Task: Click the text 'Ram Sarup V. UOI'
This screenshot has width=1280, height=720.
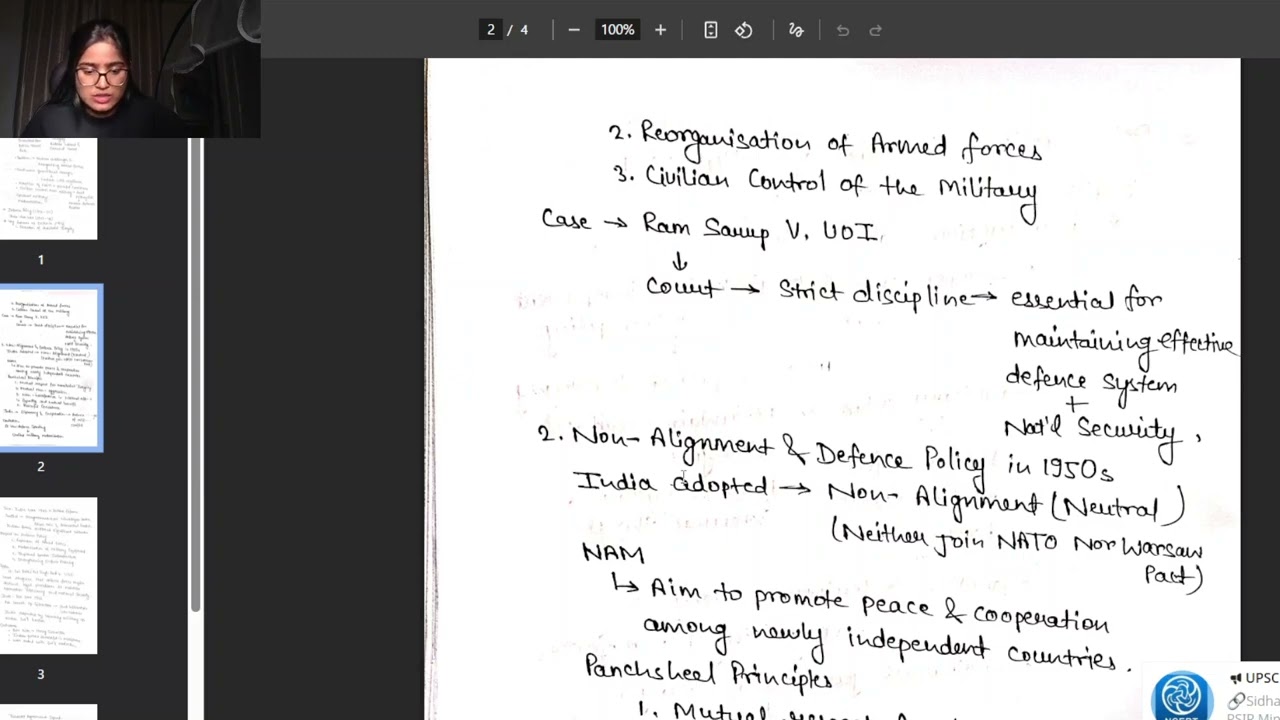Action: (760, 229)
